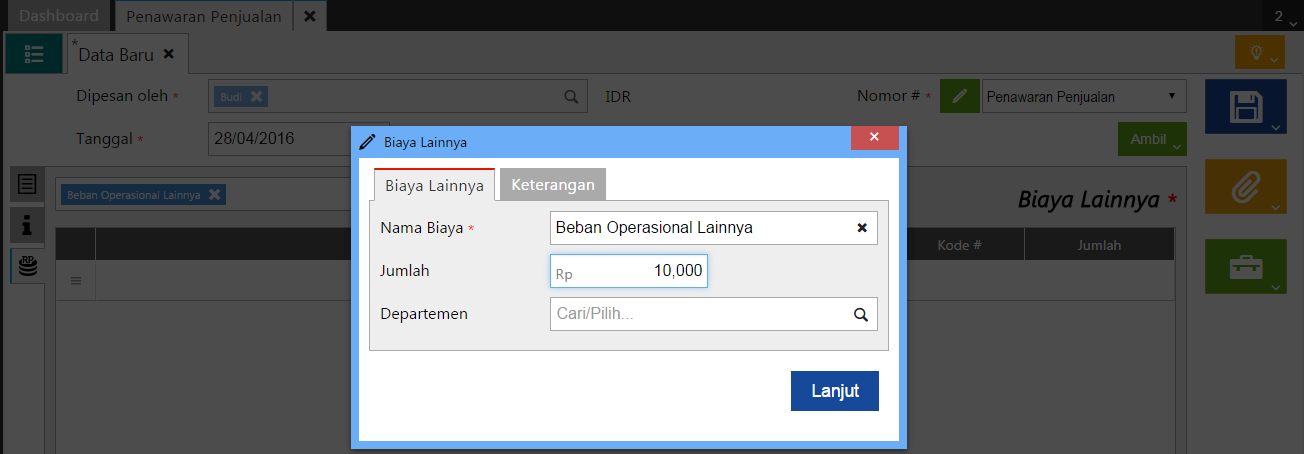Image resolution: width=1304 pixels, height=454 pixels.
Task: Click the blue save floppy disk icon
Action: 1246,107
